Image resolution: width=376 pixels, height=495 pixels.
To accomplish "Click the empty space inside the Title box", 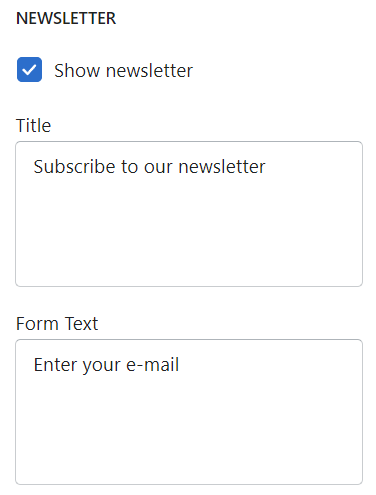I will tap(189, 233).
